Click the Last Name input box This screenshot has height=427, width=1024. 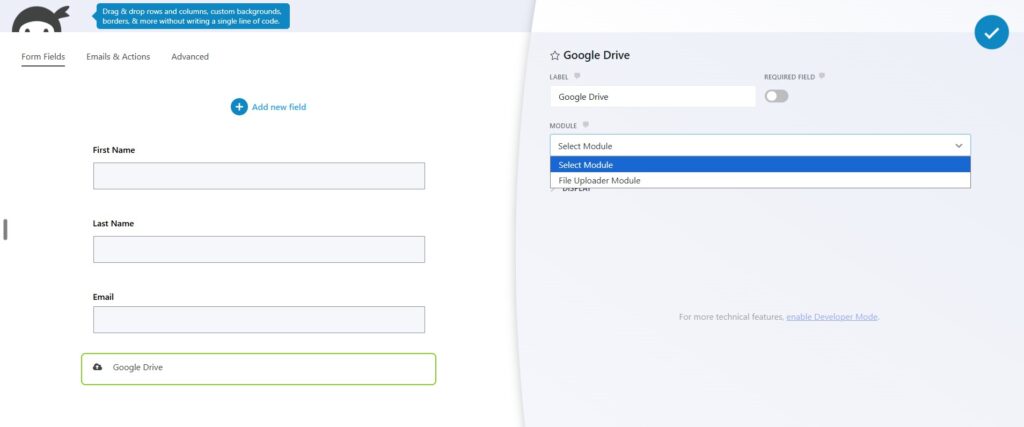click(259, 249)
